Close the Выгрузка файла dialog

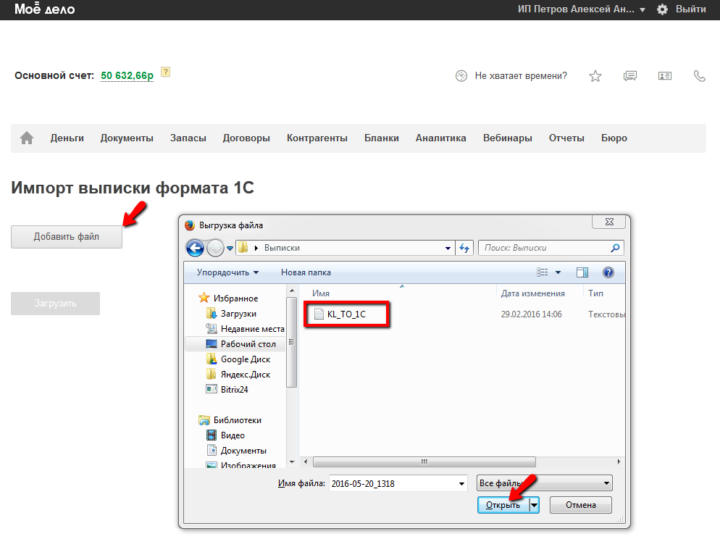coord(609,222)
